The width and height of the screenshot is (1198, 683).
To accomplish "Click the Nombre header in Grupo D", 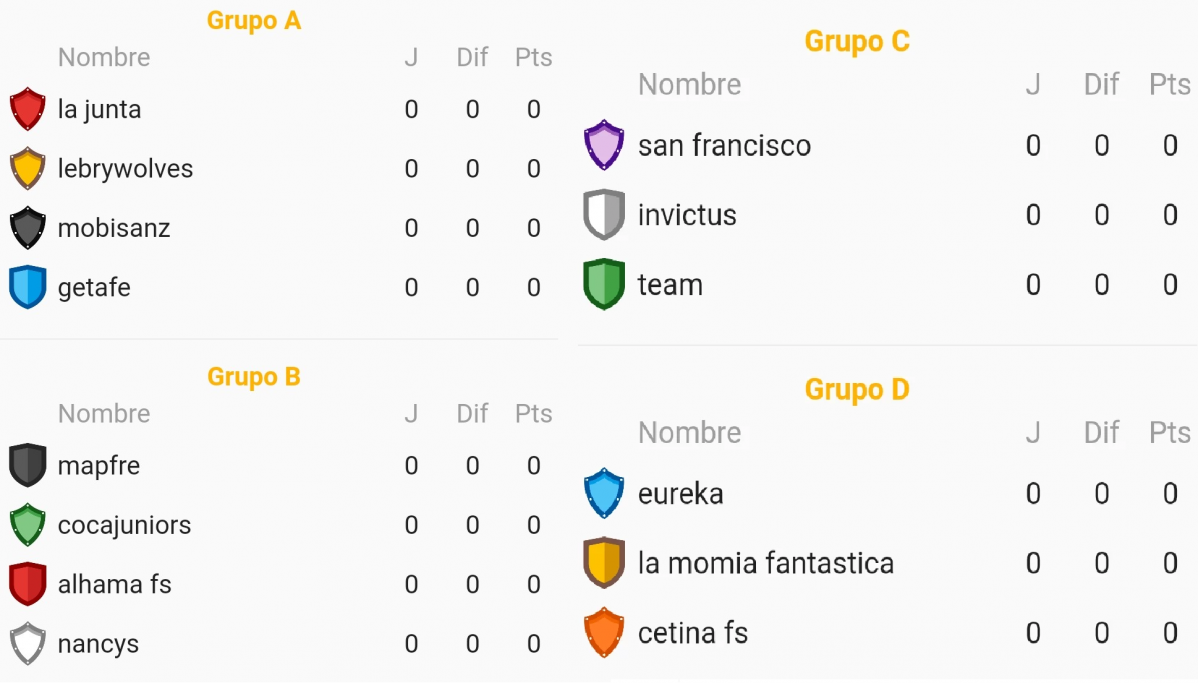I will (689, 432).
